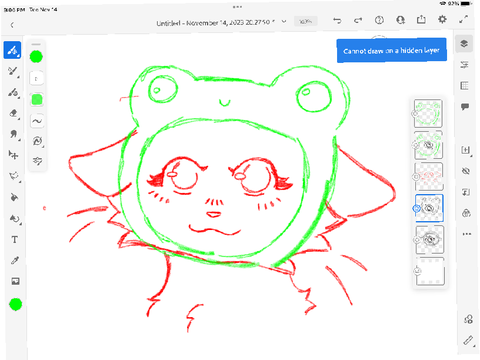The width and height of the screenshot is (480, 360).
Task: Open the Precision grid panel
Action: (x=465, y=86)
